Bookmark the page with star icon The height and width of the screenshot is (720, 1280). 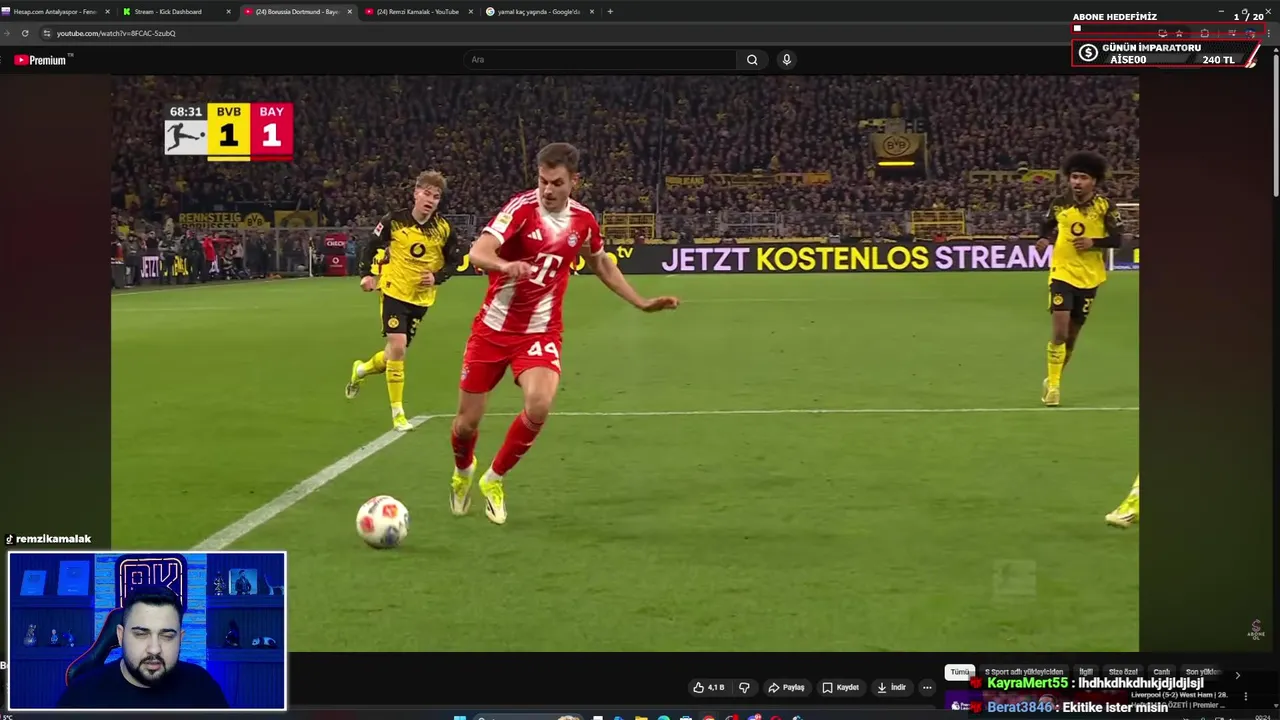pos(1179,33)
